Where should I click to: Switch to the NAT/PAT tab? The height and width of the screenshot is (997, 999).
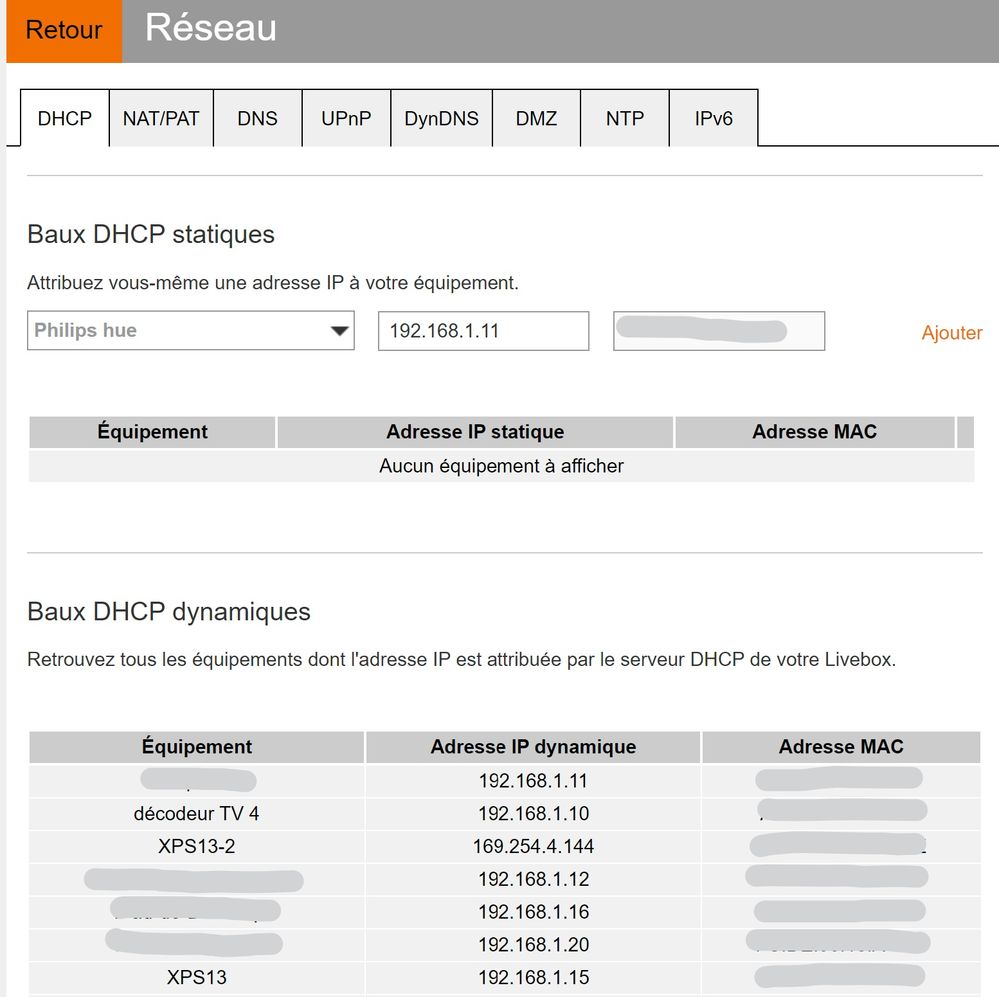(161, 118)
